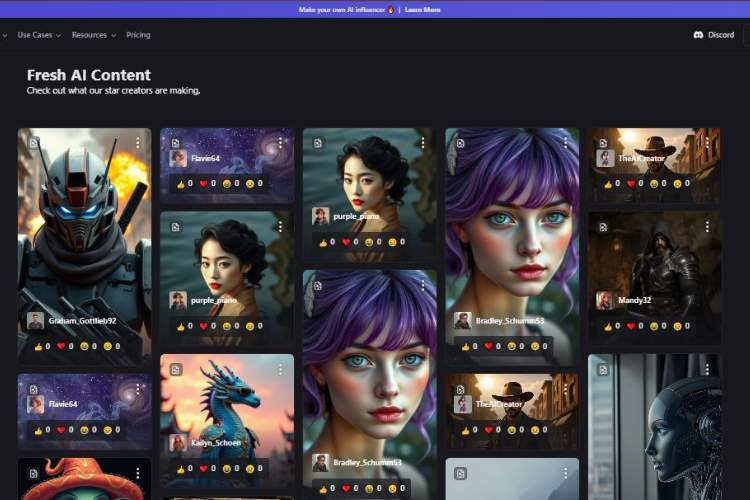Viewport: 750px width, 500px height.
Task: Open three-dot menu on Mandy32's card
Action: coord(707,227)
